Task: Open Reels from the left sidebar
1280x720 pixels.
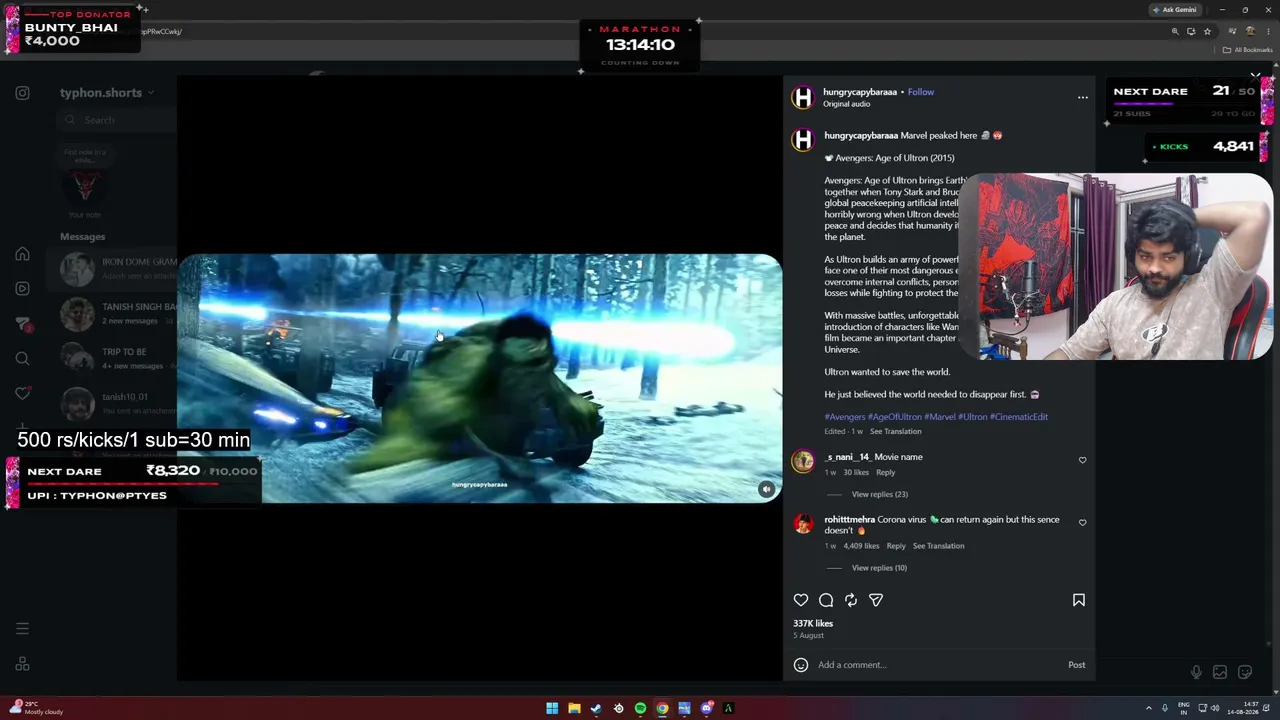Action: tap(22, 289)
